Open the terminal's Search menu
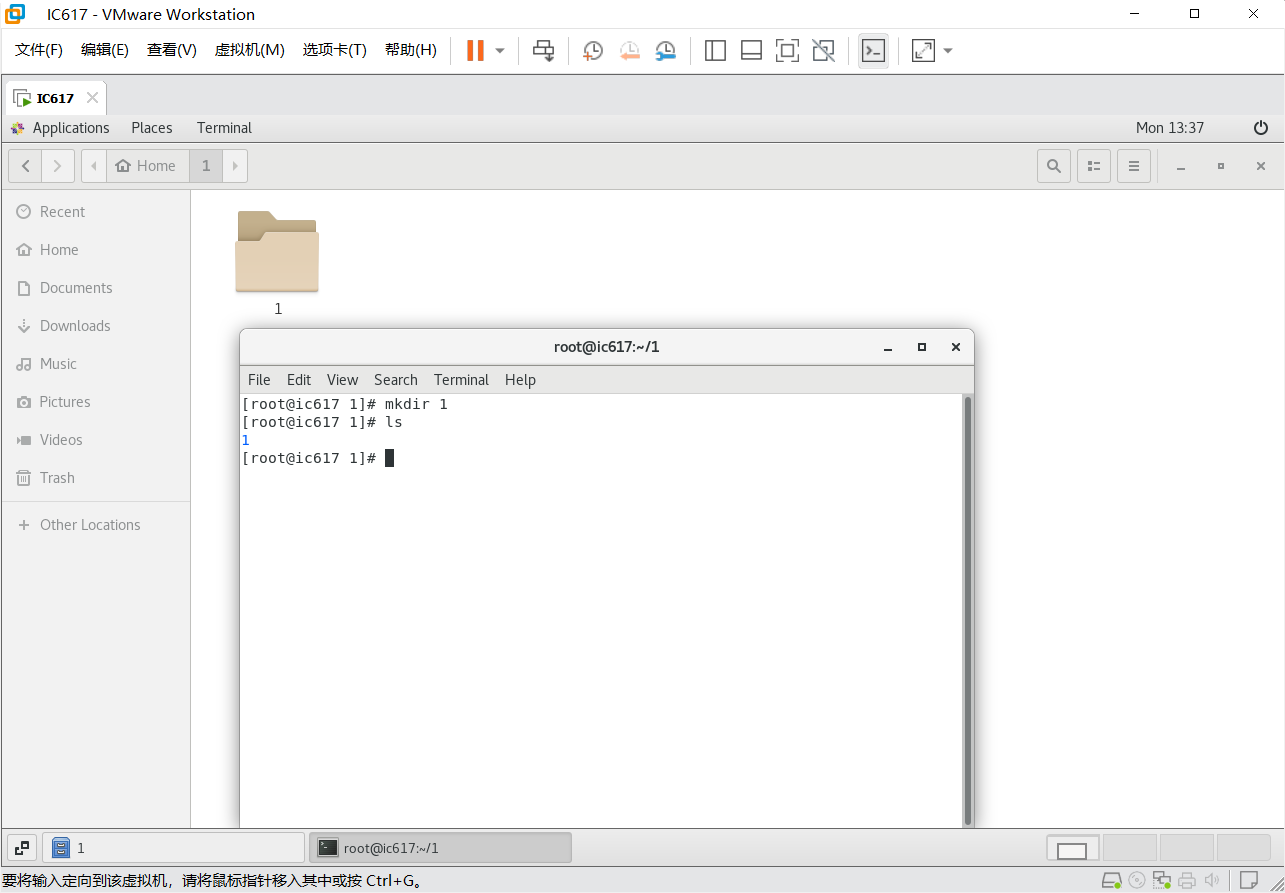The height and width of the screenshot is (893, 1285). coord(396,380)
